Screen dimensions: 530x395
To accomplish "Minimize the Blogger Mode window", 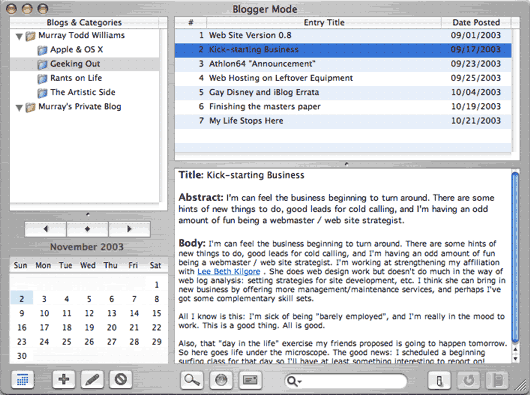I will click(x=27, y=9).
